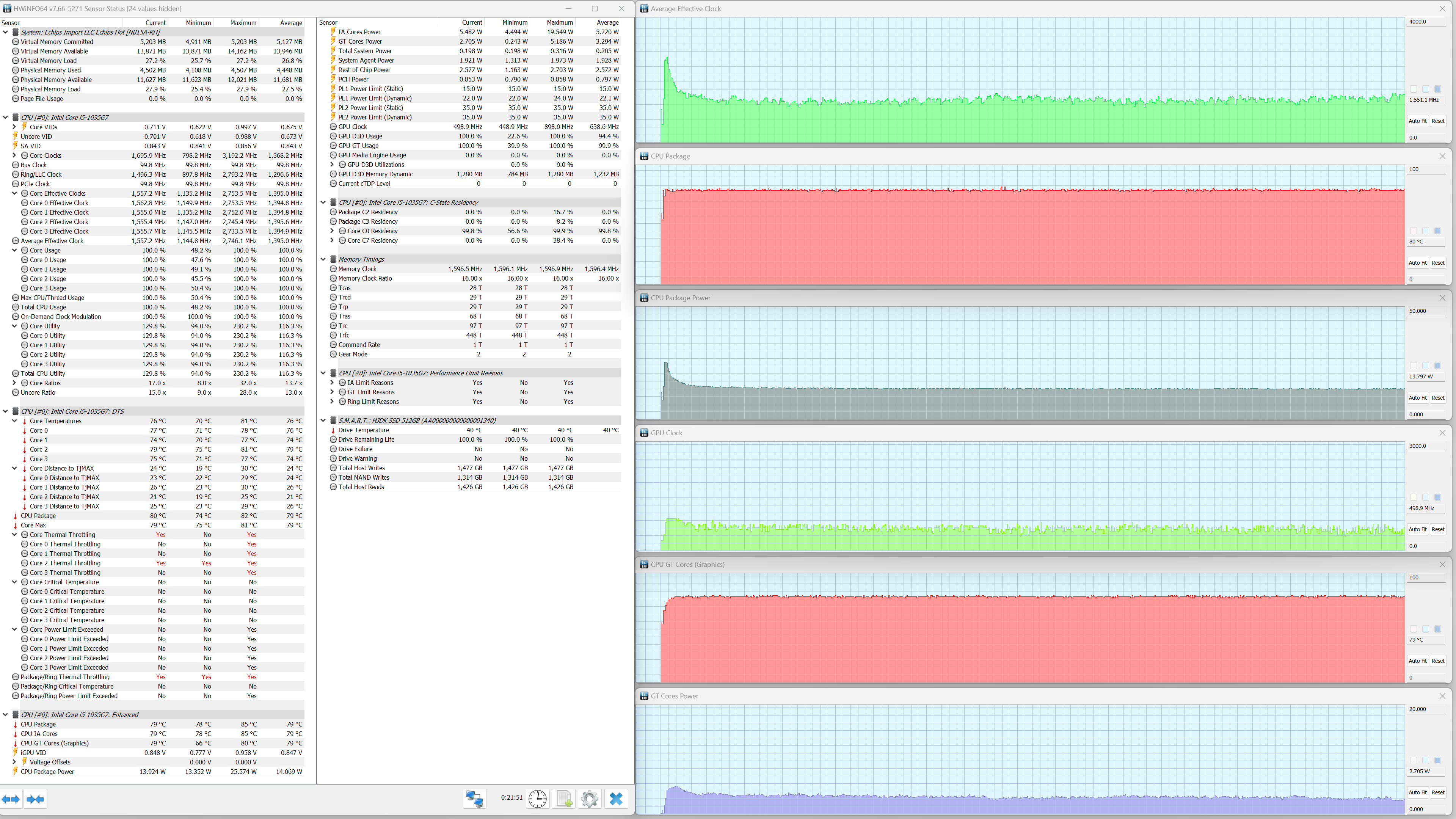
Task: Close the CPU Package Power graph
Action: [x=1442, y=298]
